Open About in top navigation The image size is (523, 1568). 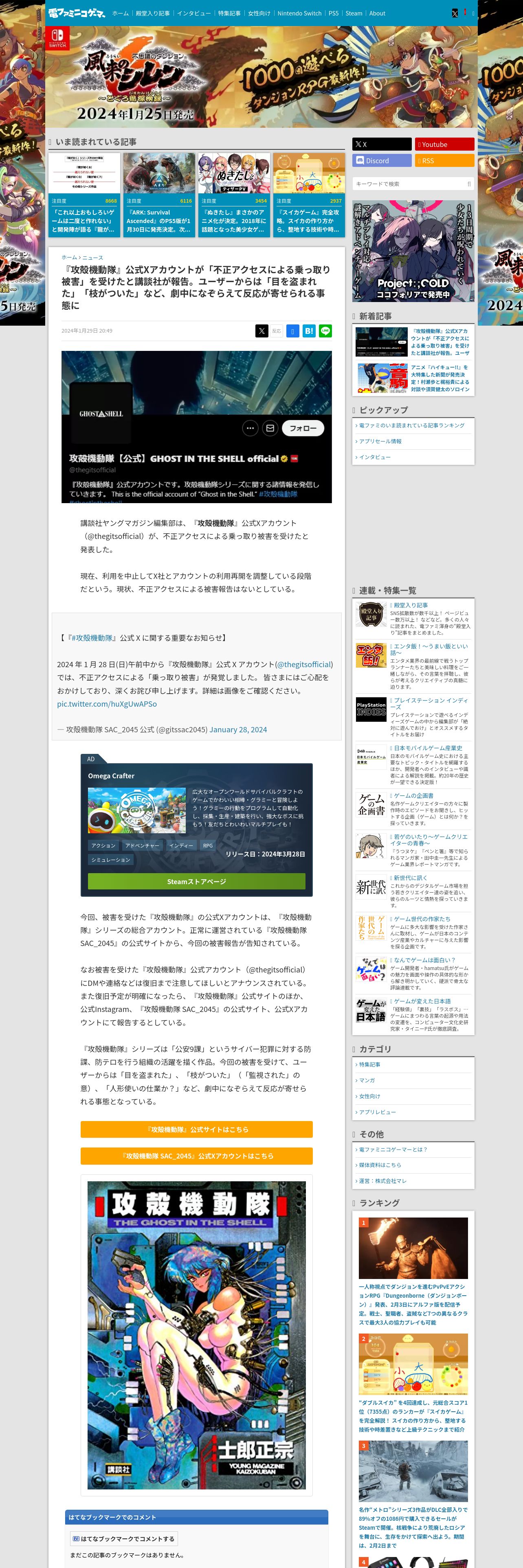(x=378, y=13)
